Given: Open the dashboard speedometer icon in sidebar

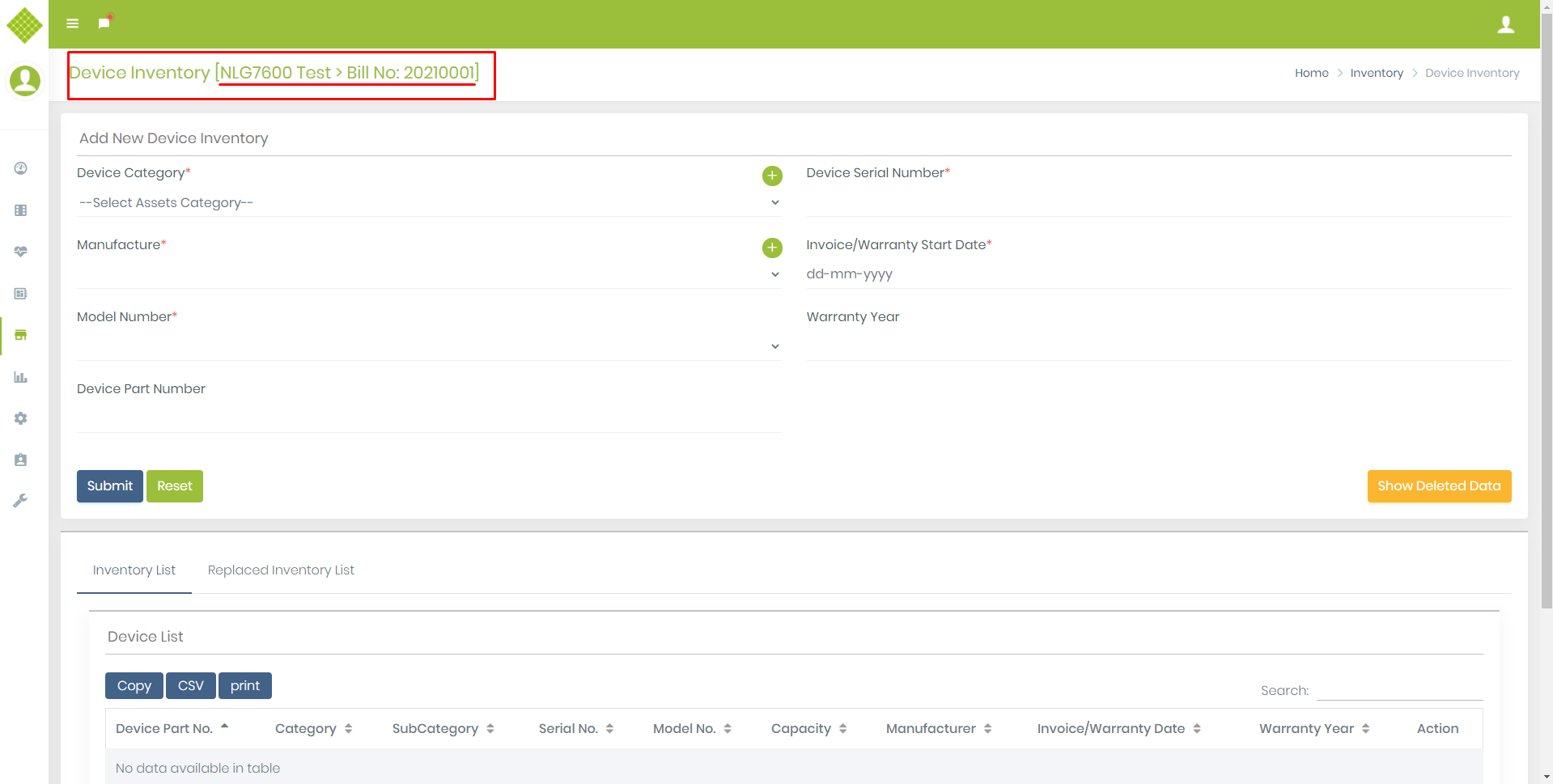Looking at the screenshot, I should pos(20,168).
